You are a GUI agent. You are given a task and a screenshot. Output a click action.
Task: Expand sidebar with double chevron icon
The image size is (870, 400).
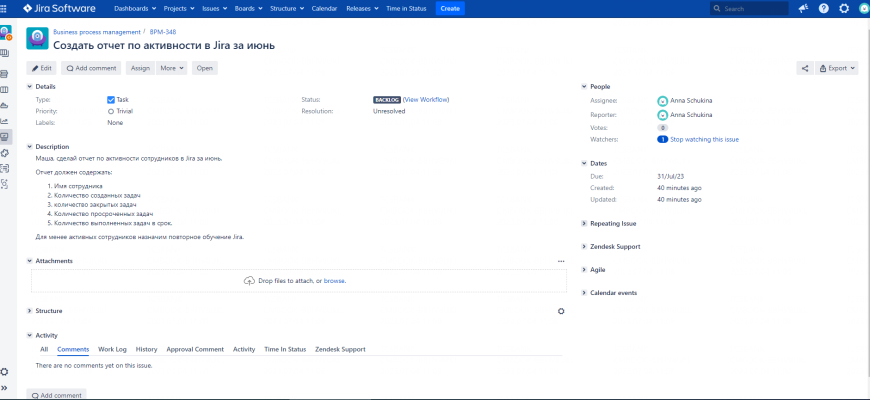(5, 388)
